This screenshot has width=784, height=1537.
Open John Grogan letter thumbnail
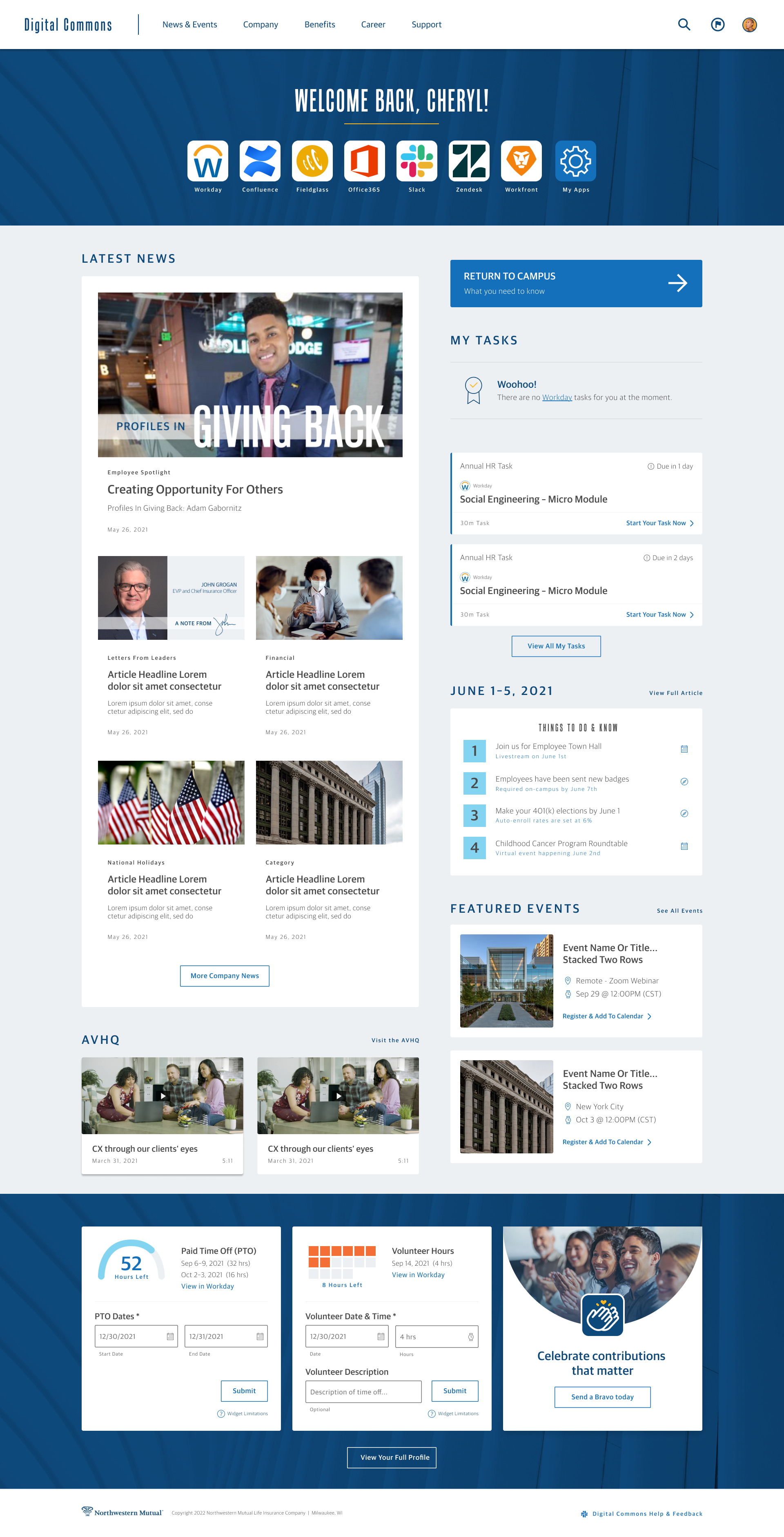171,598
